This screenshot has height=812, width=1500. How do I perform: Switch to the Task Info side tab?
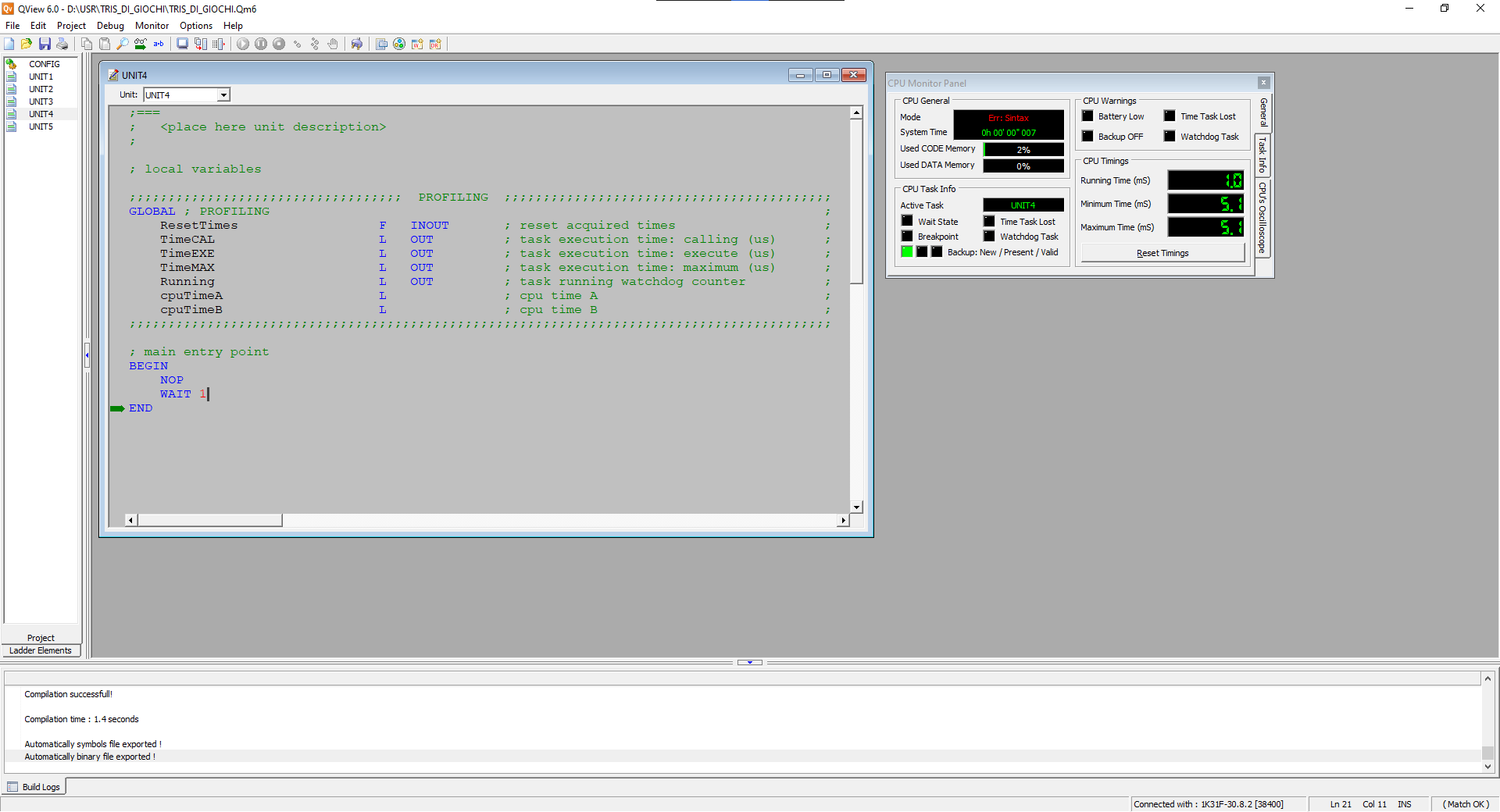click(x=1262, y=155)
